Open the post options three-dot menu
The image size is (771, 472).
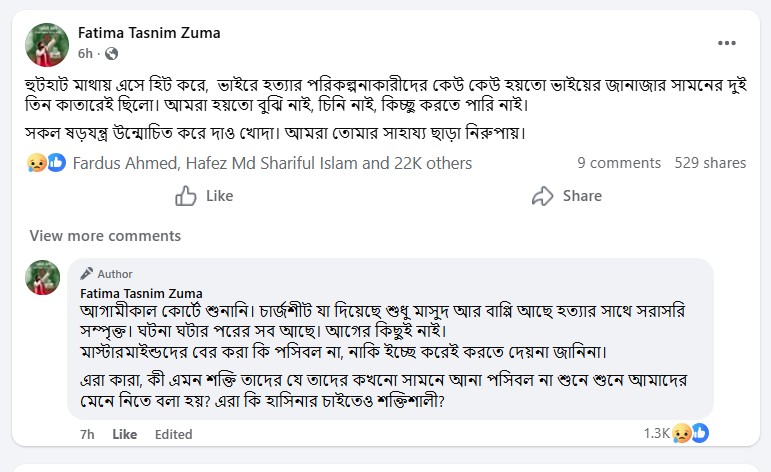(728, 42)
